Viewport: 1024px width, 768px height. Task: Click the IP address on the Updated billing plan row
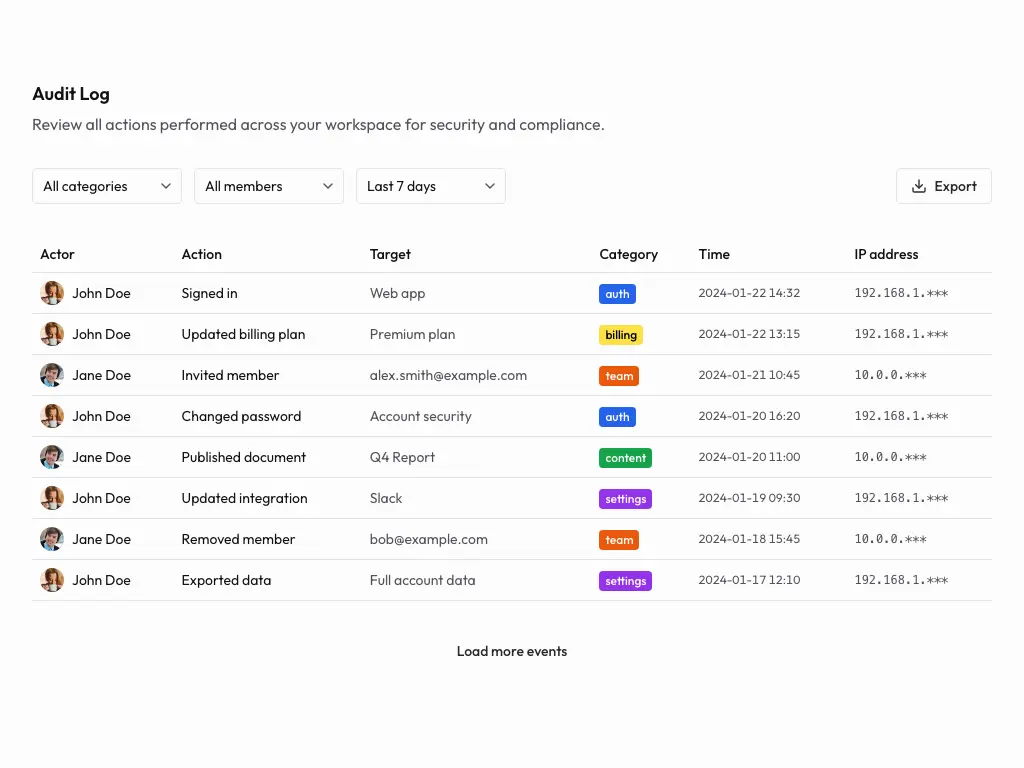[903, 334]
